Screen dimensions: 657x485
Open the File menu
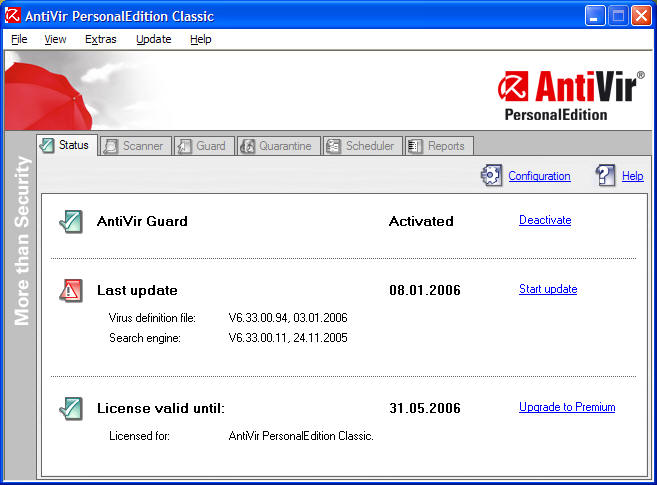click(x=19, y=39)
